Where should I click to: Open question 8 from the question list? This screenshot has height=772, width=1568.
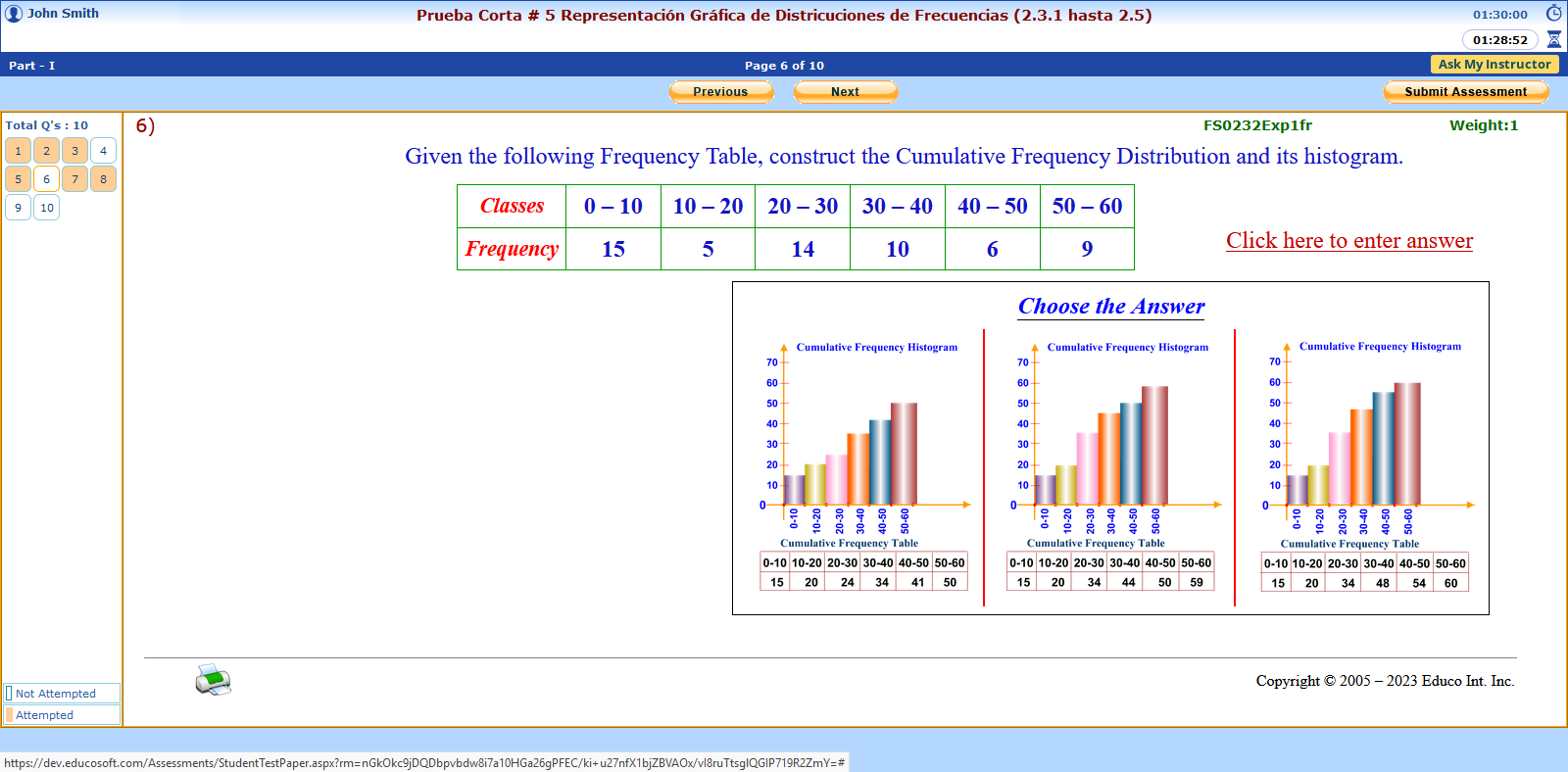click(x=103, y=179)
